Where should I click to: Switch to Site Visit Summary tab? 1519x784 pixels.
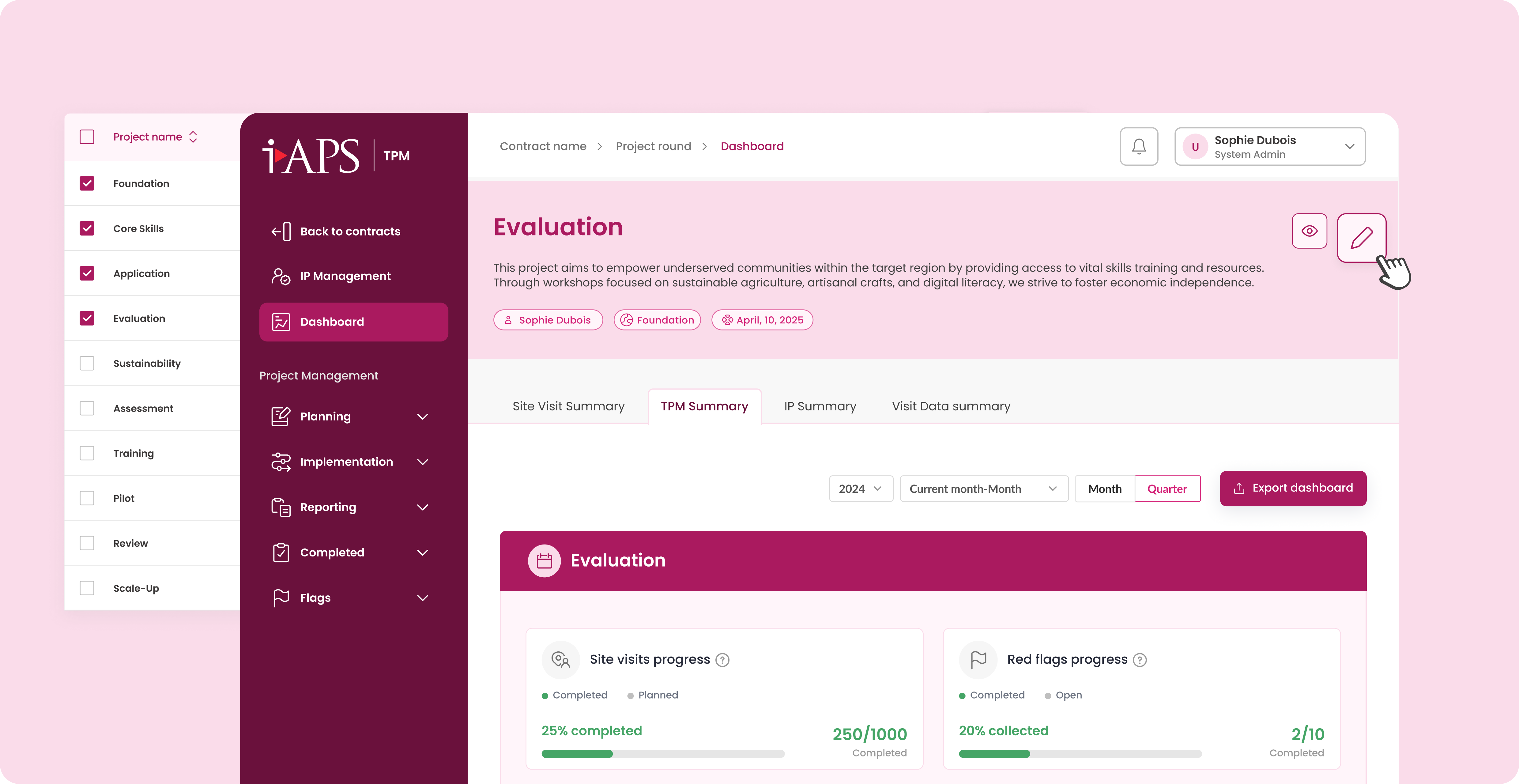coord(568,406)
